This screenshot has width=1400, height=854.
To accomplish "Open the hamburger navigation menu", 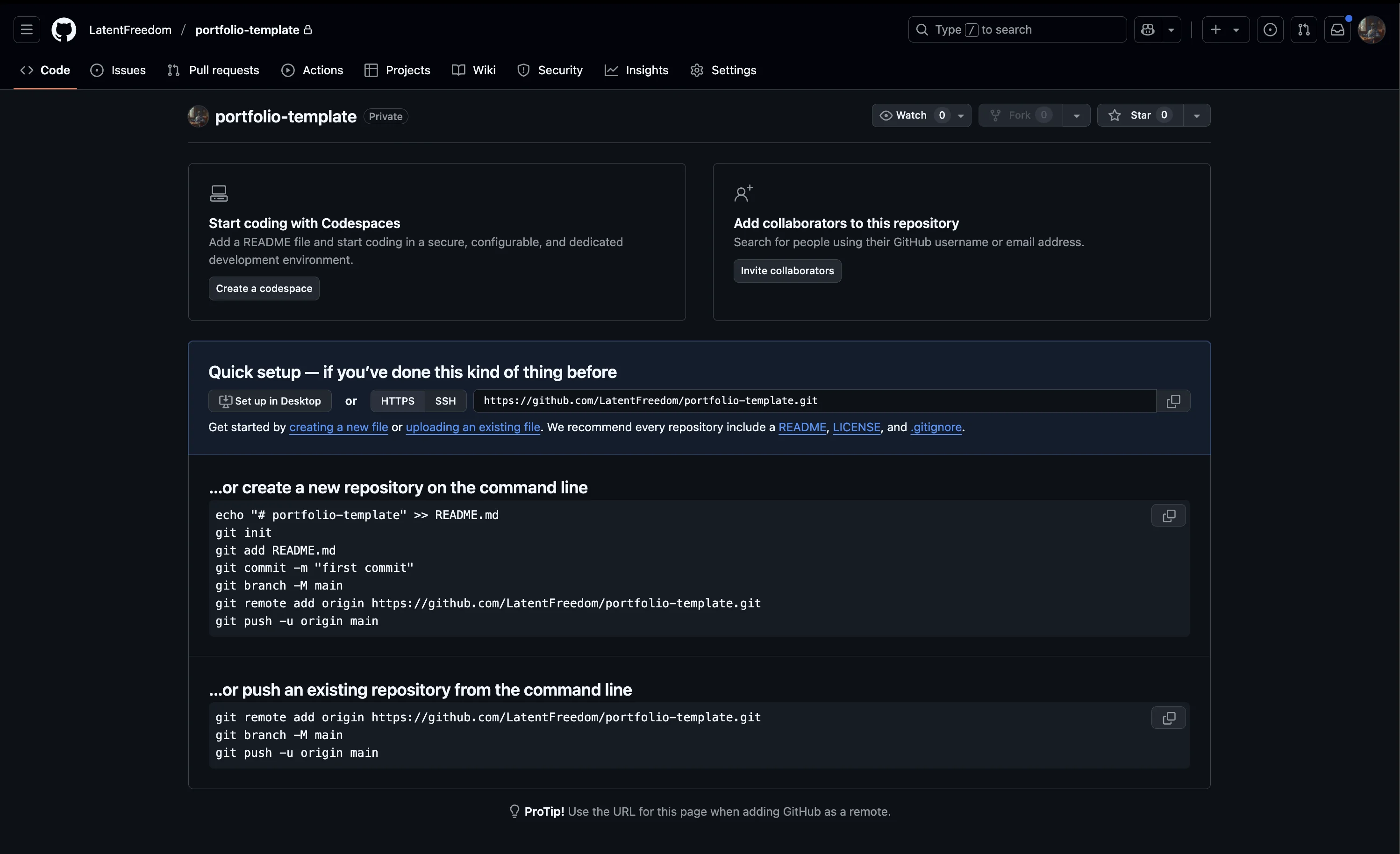I will tap(26, 29).
